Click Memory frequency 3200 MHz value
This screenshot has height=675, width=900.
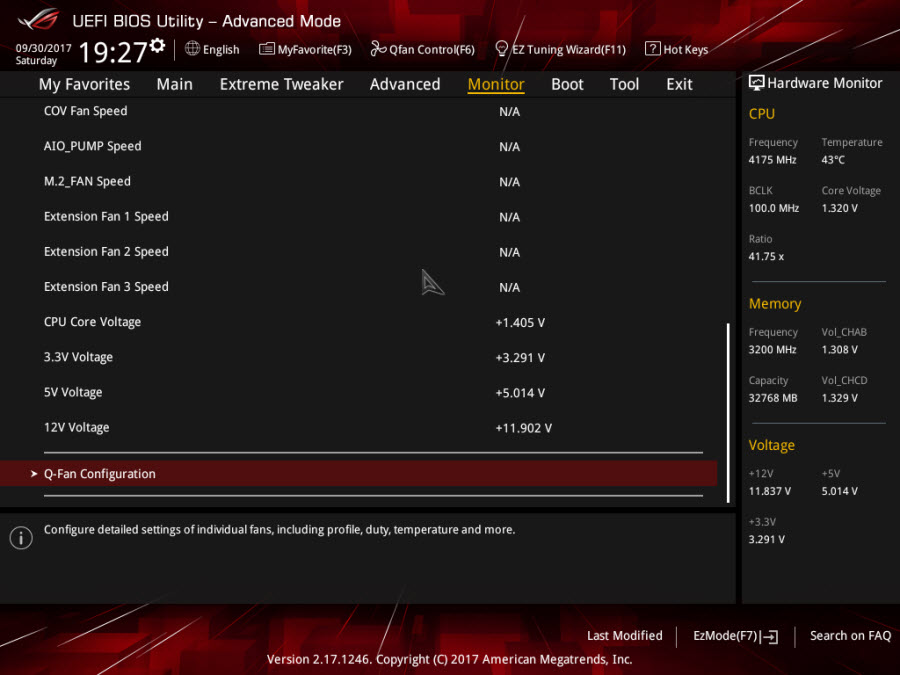pyautogui.click(x=773, y=350)
